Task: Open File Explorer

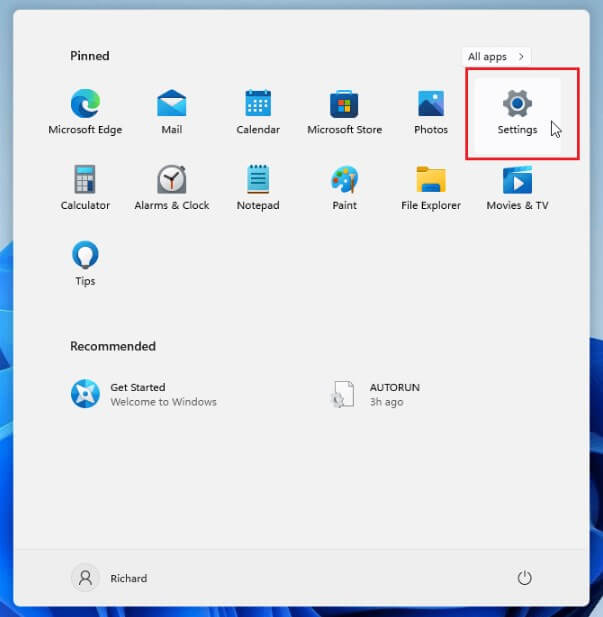Action: pos(431,188)
